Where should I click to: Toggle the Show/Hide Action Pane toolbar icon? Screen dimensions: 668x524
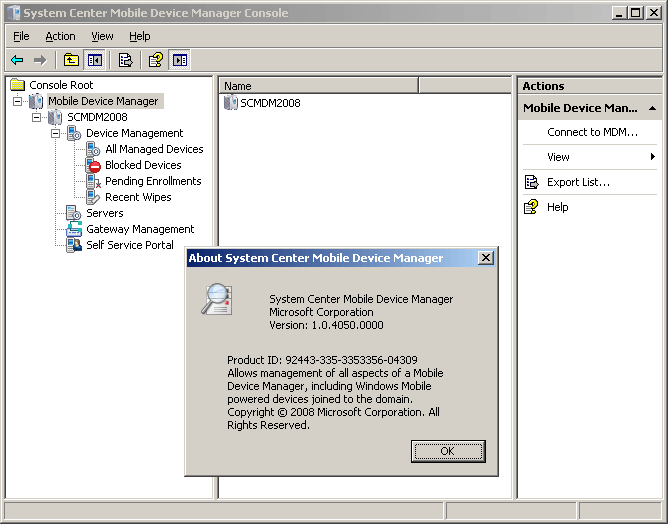[179, 60]
